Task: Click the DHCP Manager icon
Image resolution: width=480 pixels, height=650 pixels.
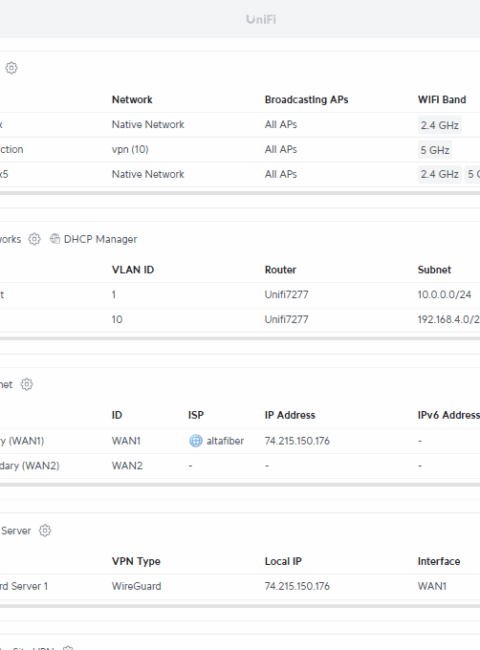Action: 55,239
